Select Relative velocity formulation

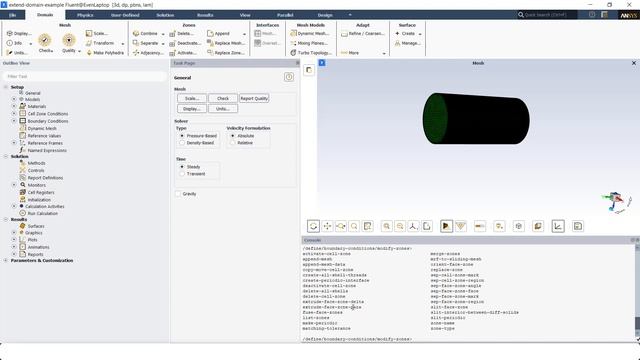coord(233,143)
